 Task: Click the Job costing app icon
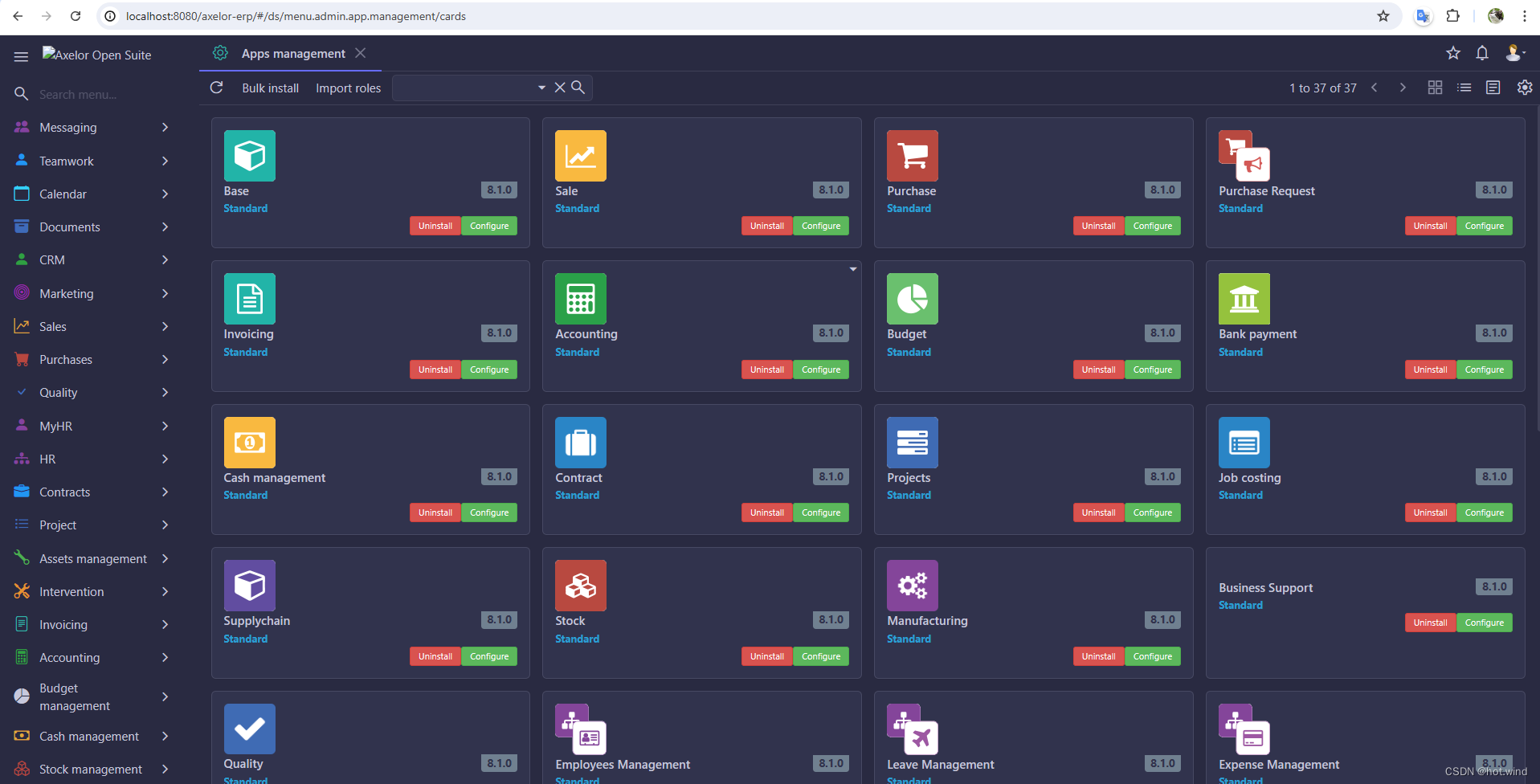[x=1244, y=443]
